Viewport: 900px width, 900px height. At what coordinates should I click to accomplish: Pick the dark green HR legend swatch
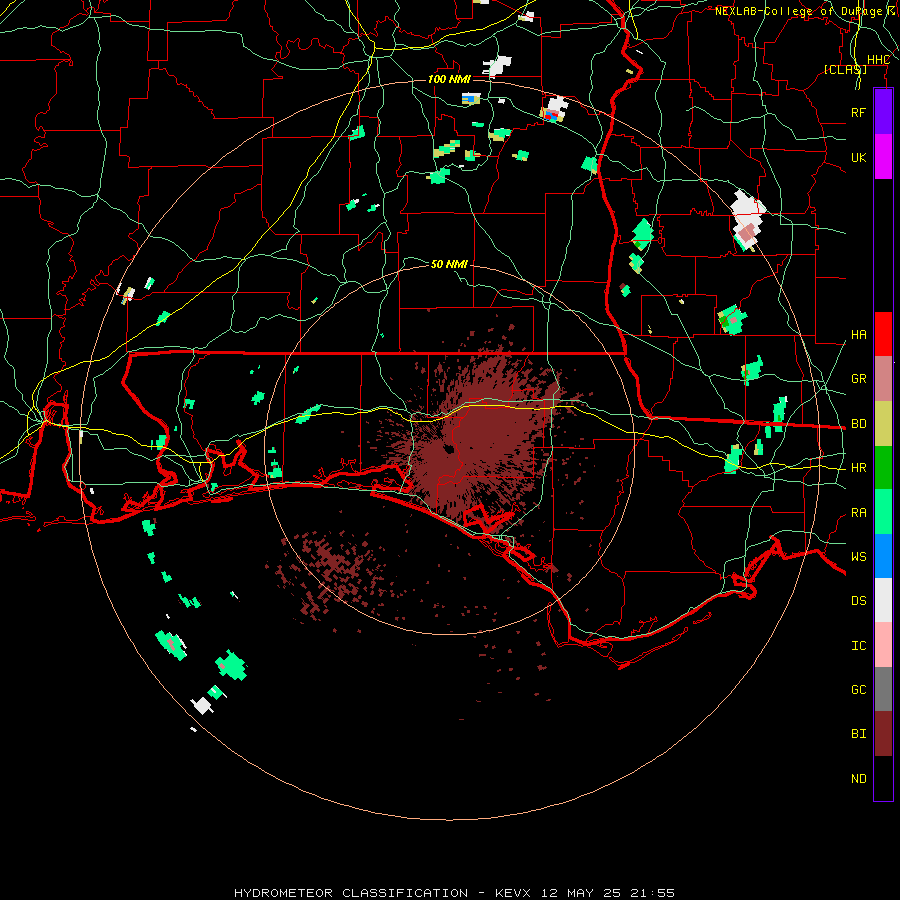pyautogui.click(x=883, y=468)
